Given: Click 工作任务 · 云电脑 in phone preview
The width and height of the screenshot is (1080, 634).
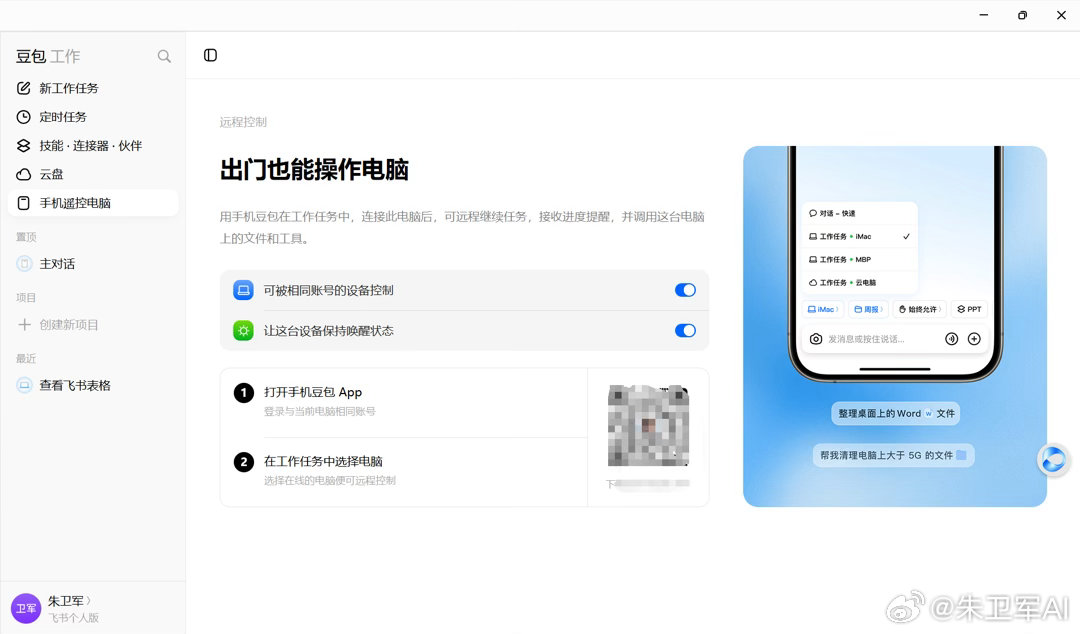Looking at the screenshot, I should [859, 283].
